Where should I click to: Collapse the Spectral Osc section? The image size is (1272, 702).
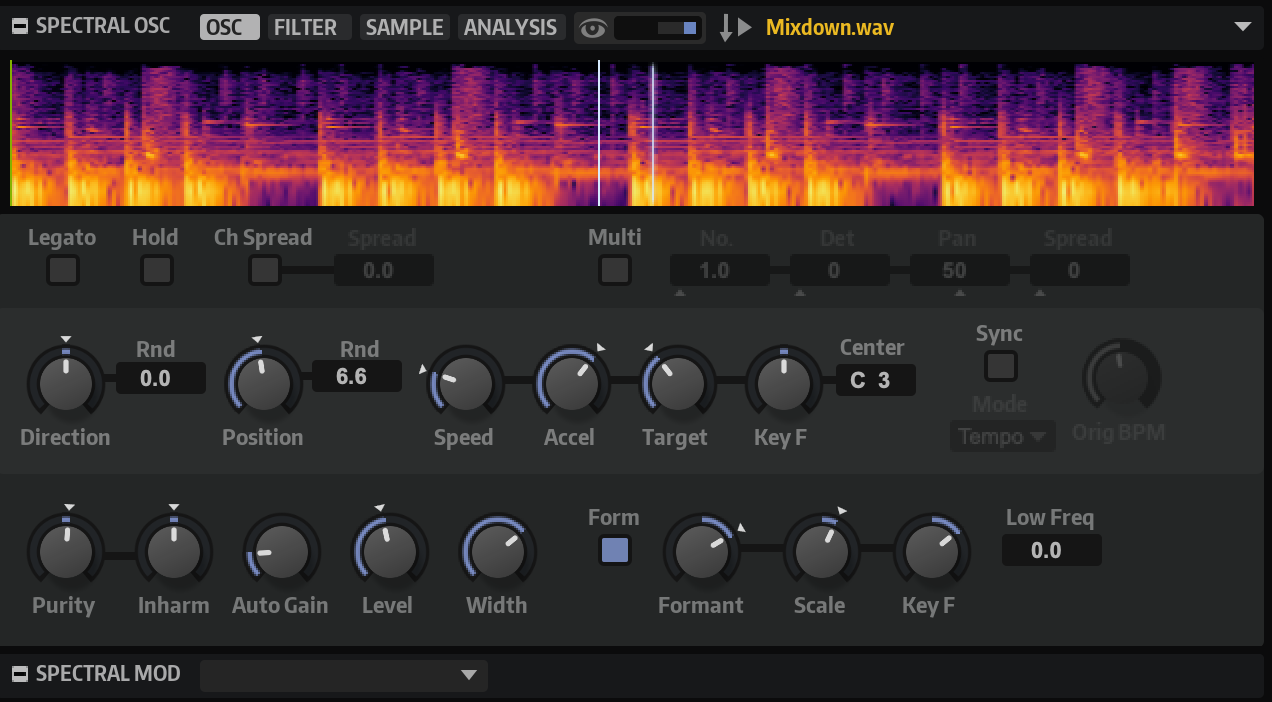[20, 27]
